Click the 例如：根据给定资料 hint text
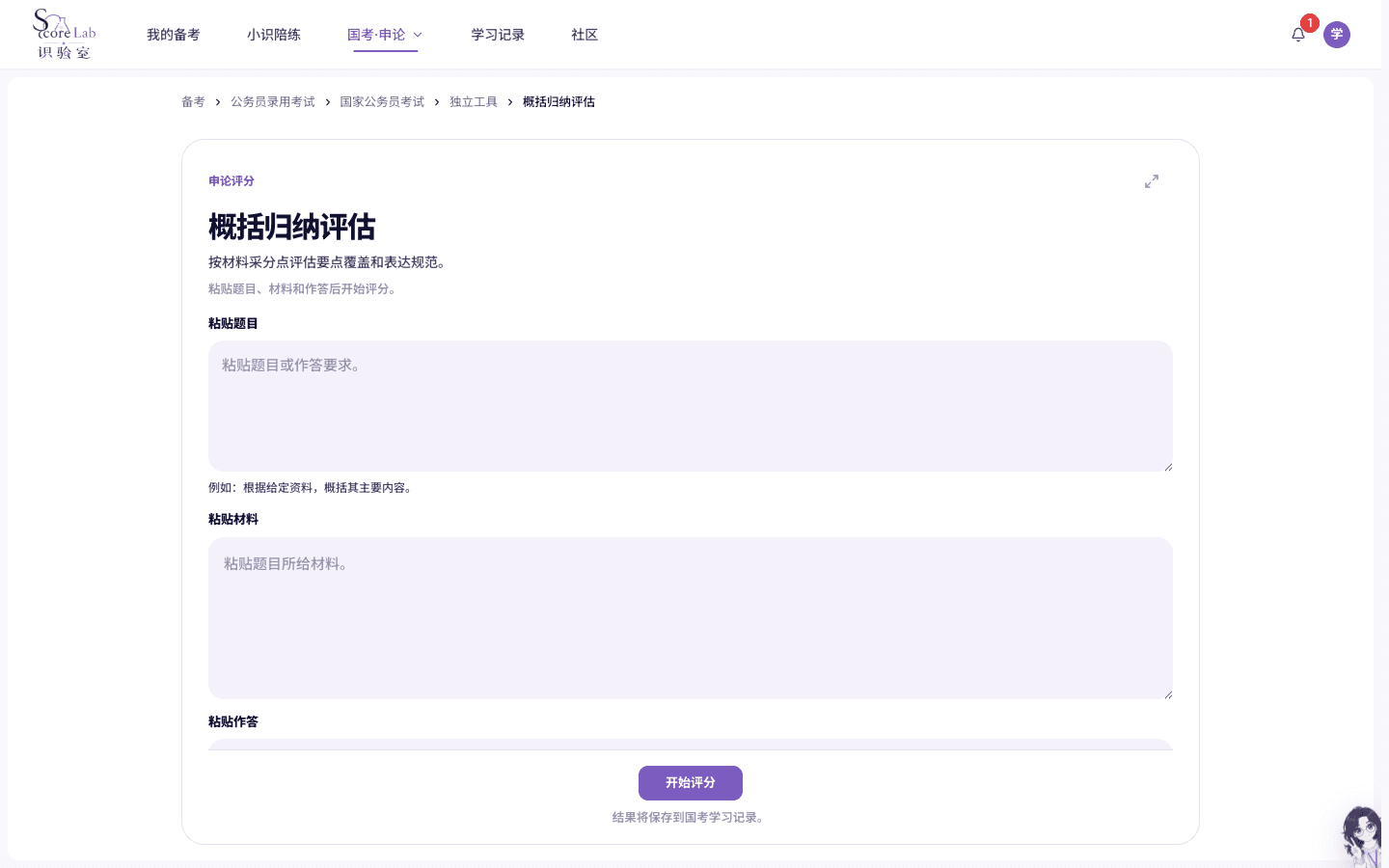1389x868 pixels. point(313,488)
